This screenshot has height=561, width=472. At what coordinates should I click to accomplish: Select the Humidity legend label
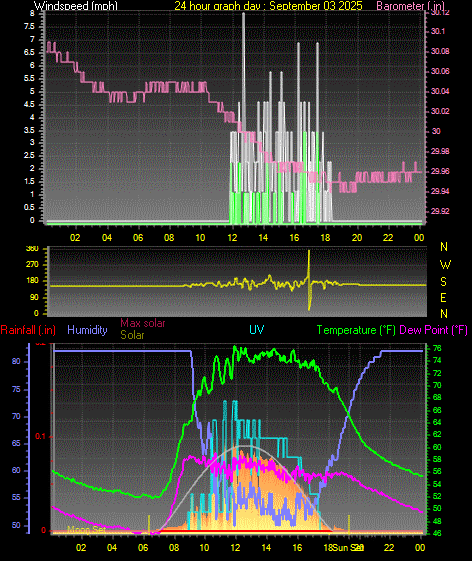click(87, 330)
